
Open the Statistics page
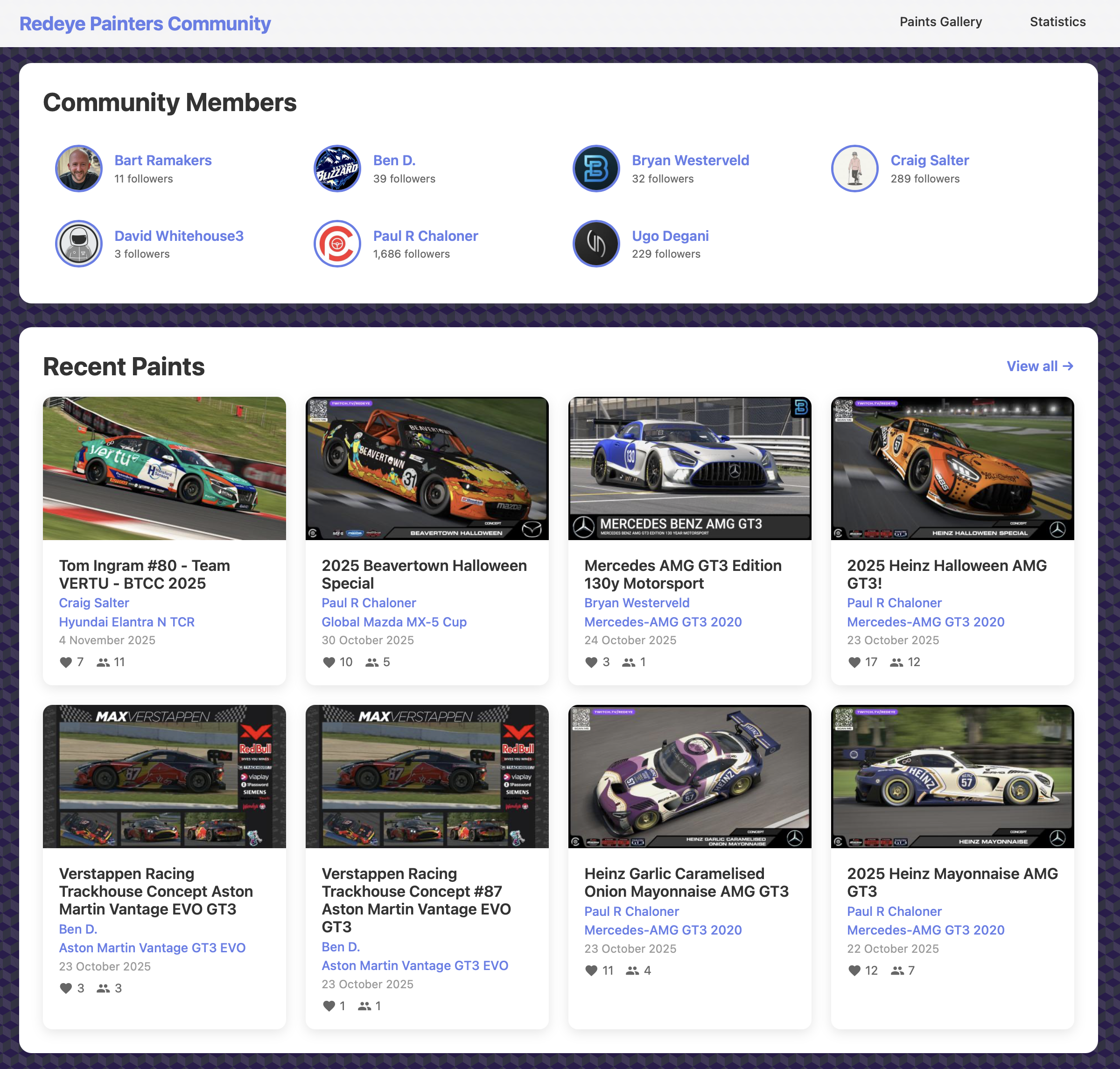1057,21
